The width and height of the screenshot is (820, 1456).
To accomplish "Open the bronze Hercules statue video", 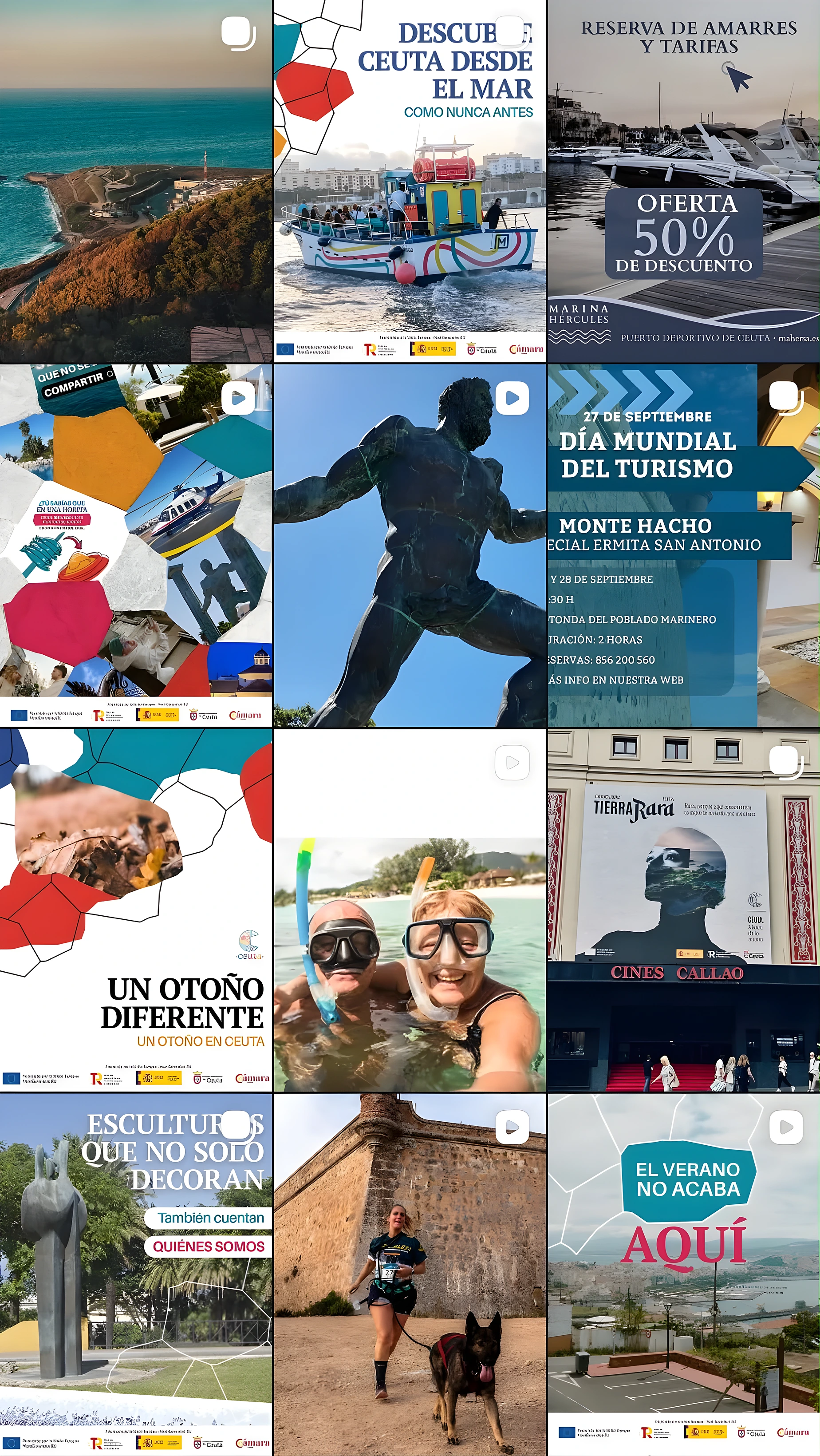I will tap(410, 546).
